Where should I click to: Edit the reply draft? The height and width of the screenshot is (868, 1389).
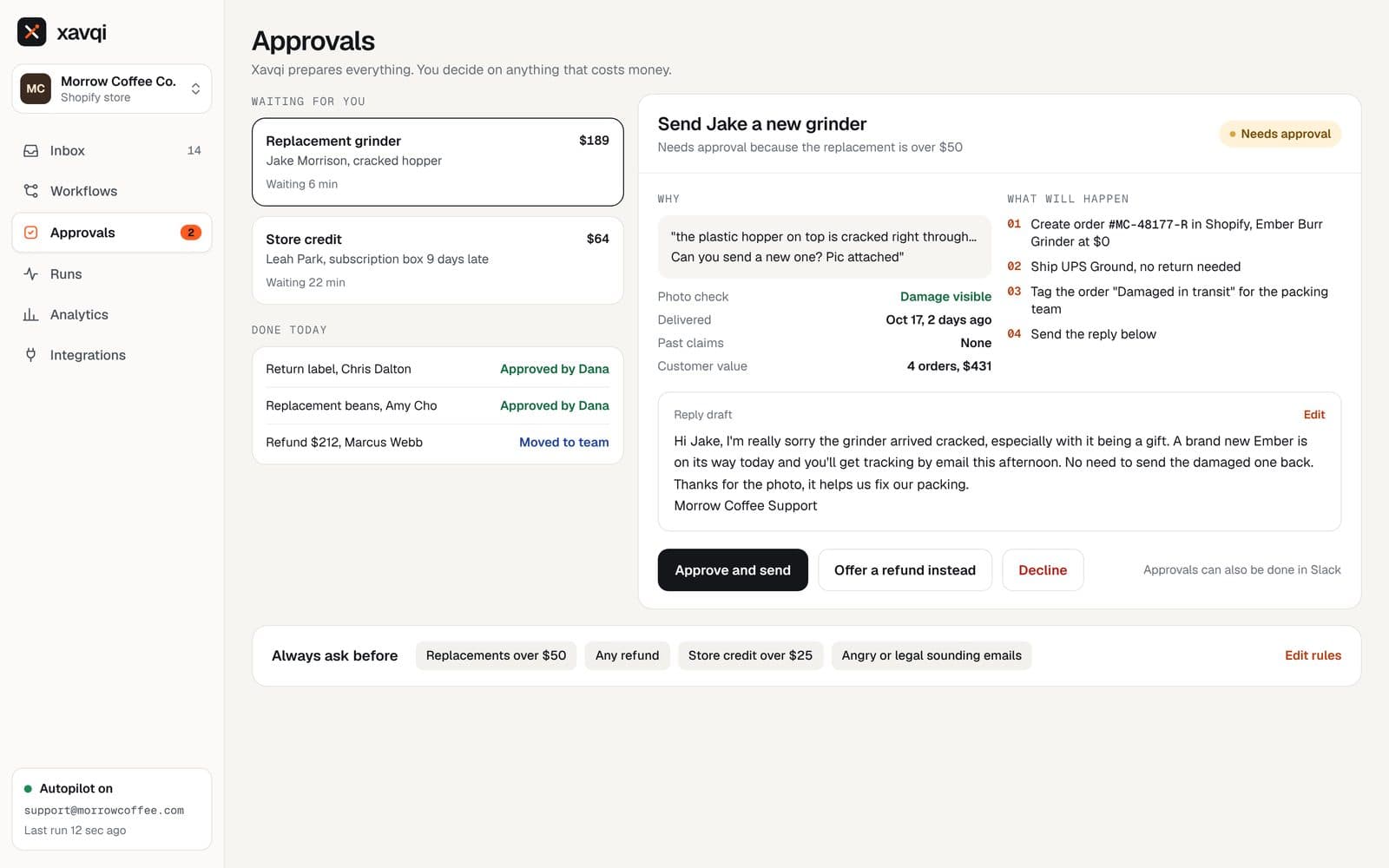(1314, 415)
